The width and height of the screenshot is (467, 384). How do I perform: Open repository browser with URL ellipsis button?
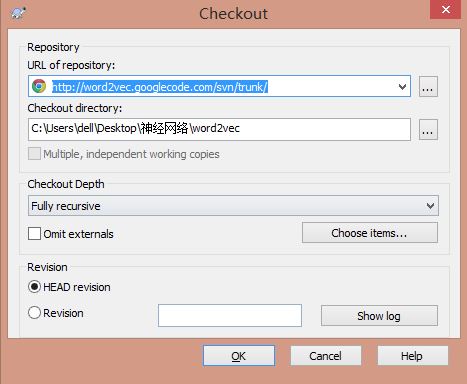(428, 87)
